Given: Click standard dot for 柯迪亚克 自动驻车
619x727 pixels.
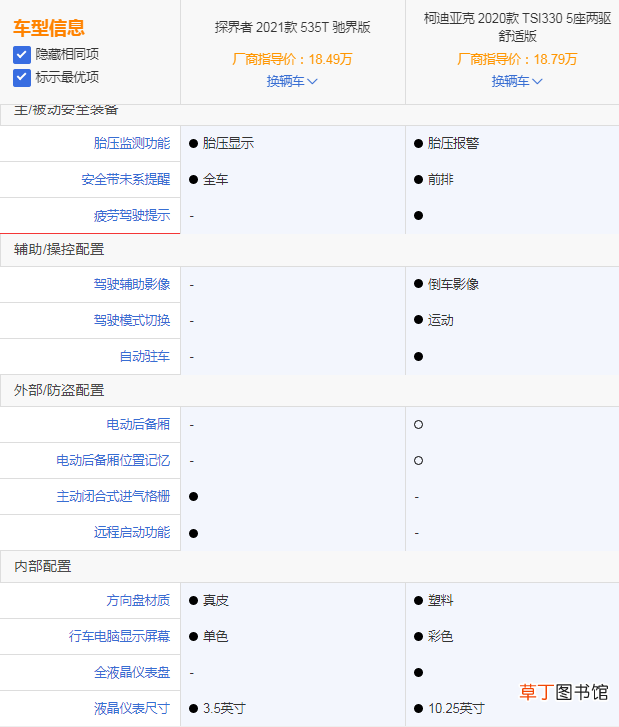Looking at the screenshot, I should [x=418, y=357].
